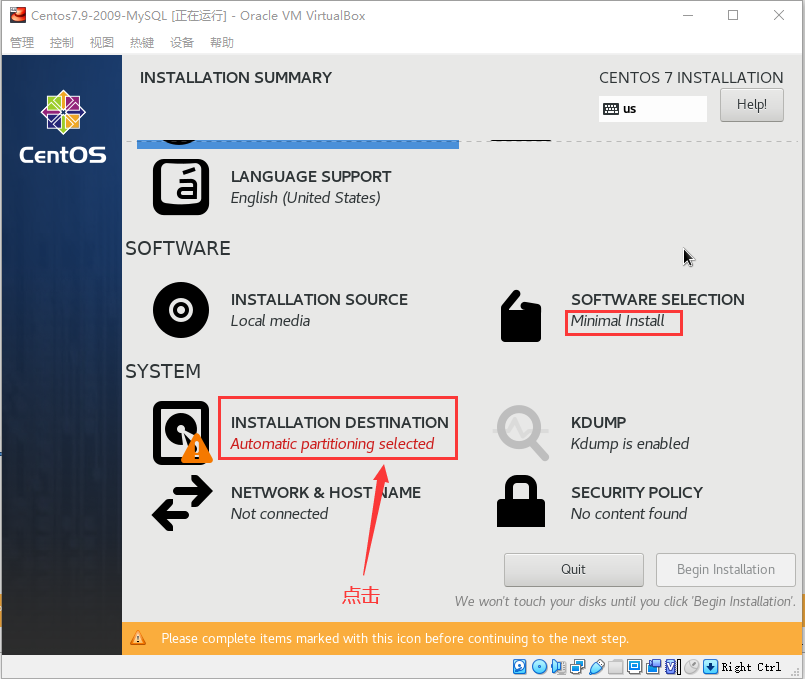Open the 设备 menu
Viewport: 805px width, 679px height.
pos(182,43)
